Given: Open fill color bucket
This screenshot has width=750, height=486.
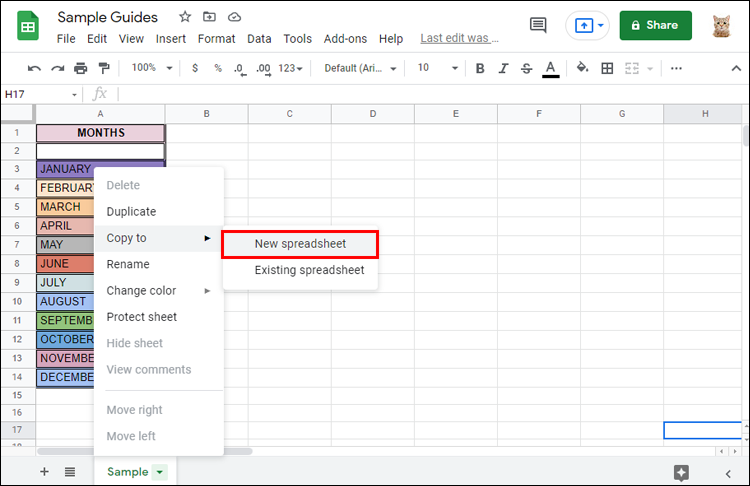Looking at the screenshot, I should pos(582,67).
